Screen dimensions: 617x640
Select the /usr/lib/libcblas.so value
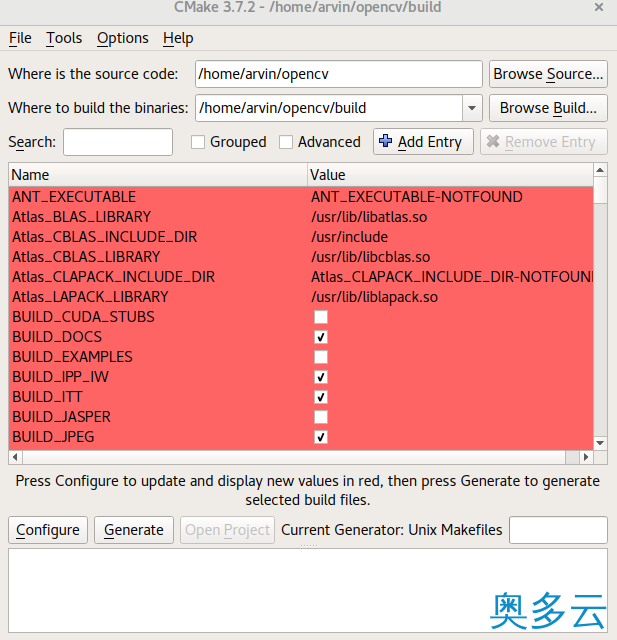[371, 257]
